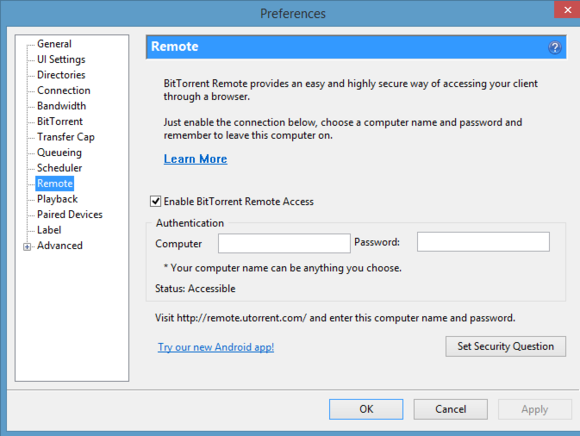580x436 pixels.
Task: Click the Apply button
Action: [x=535, y=409]
